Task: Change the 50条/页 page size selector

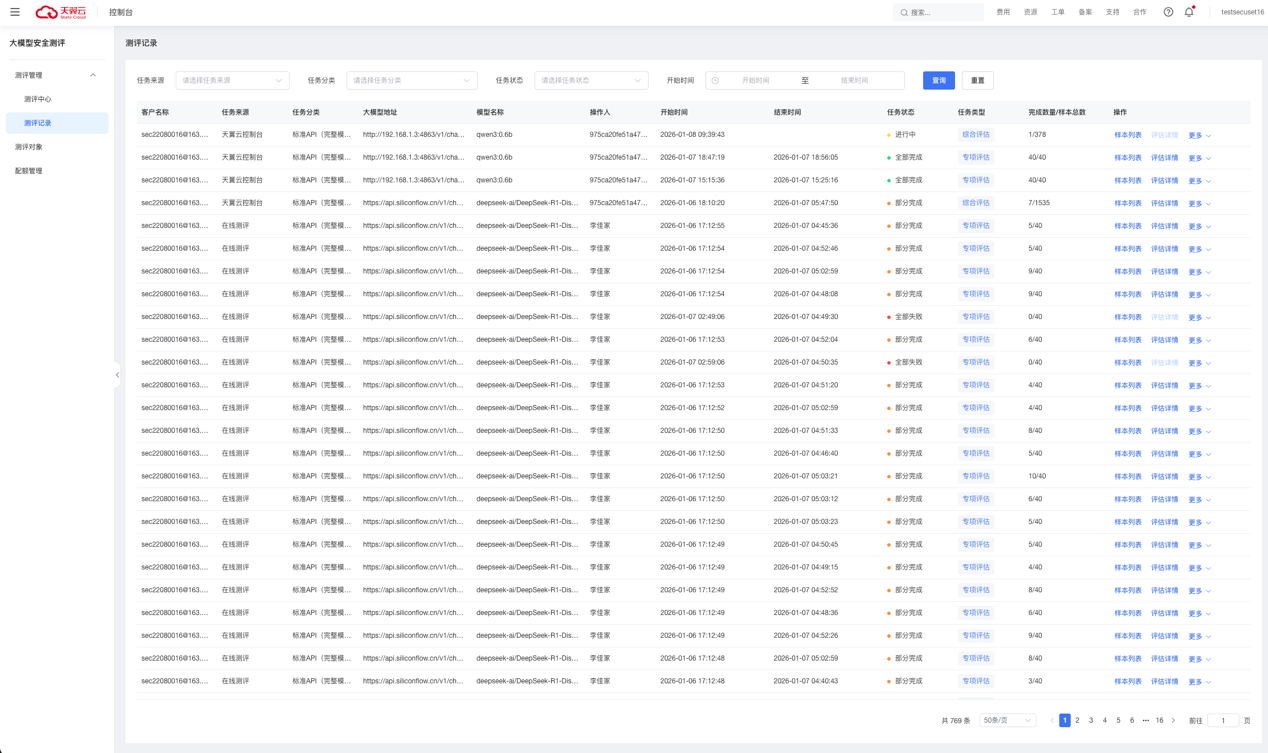Action: tap(1007, 720)
